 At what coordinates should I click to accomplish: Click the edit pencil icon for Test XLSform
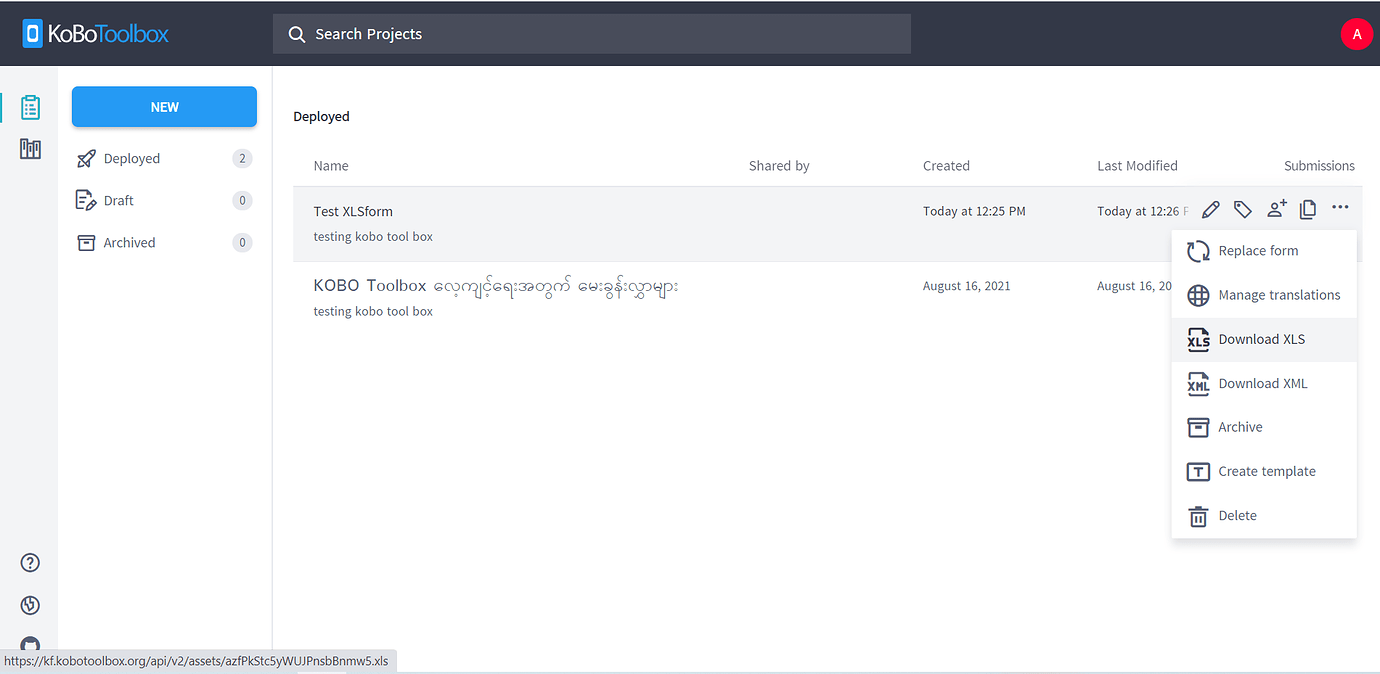(x=1210, y=209)
